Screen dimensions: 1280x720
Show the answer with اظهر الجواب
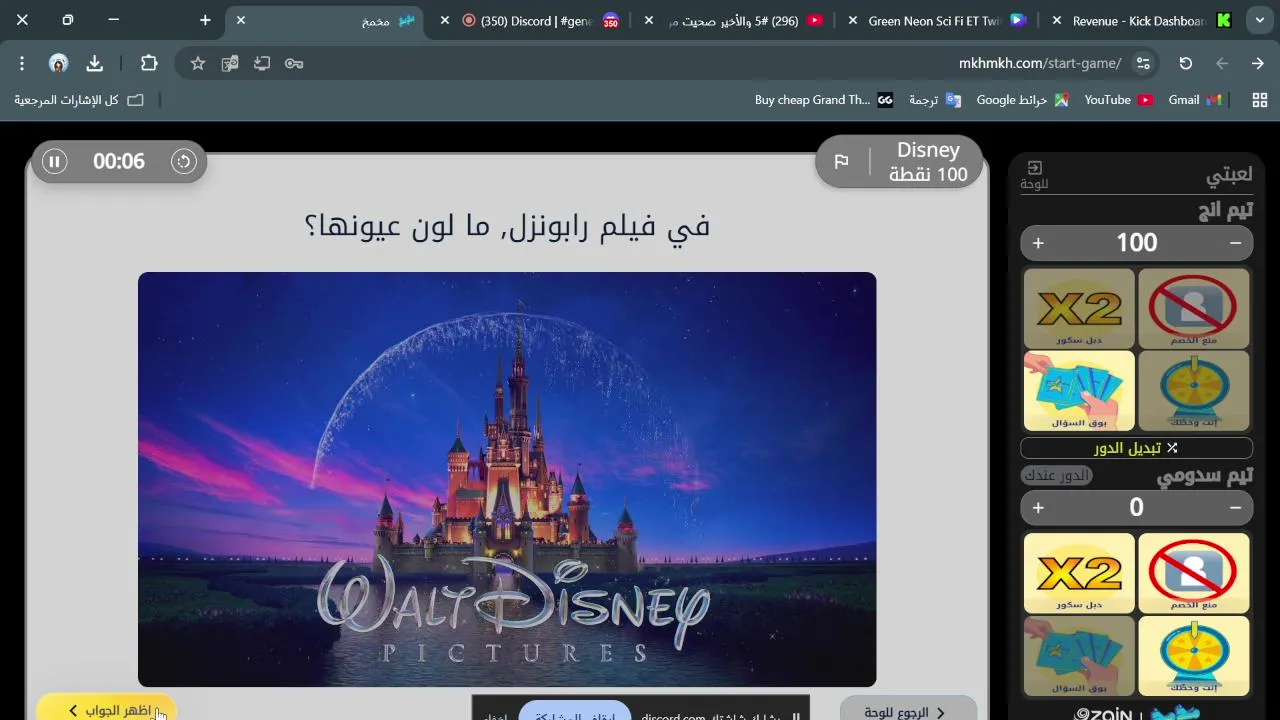point(107,709)
